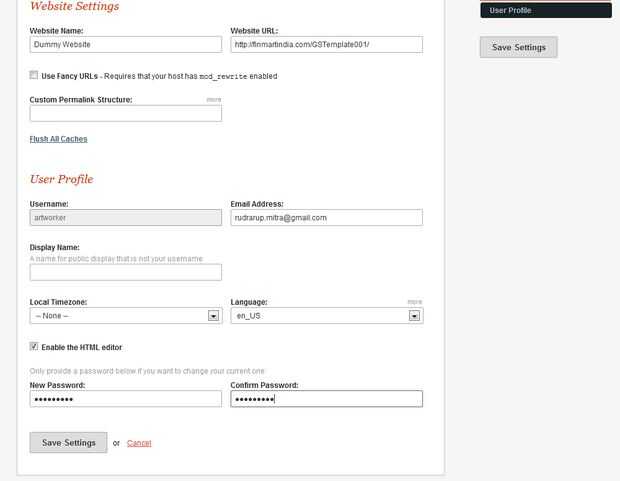620x481 pixels.
Task: Click the New Password field
Action: tap(126, 399)
